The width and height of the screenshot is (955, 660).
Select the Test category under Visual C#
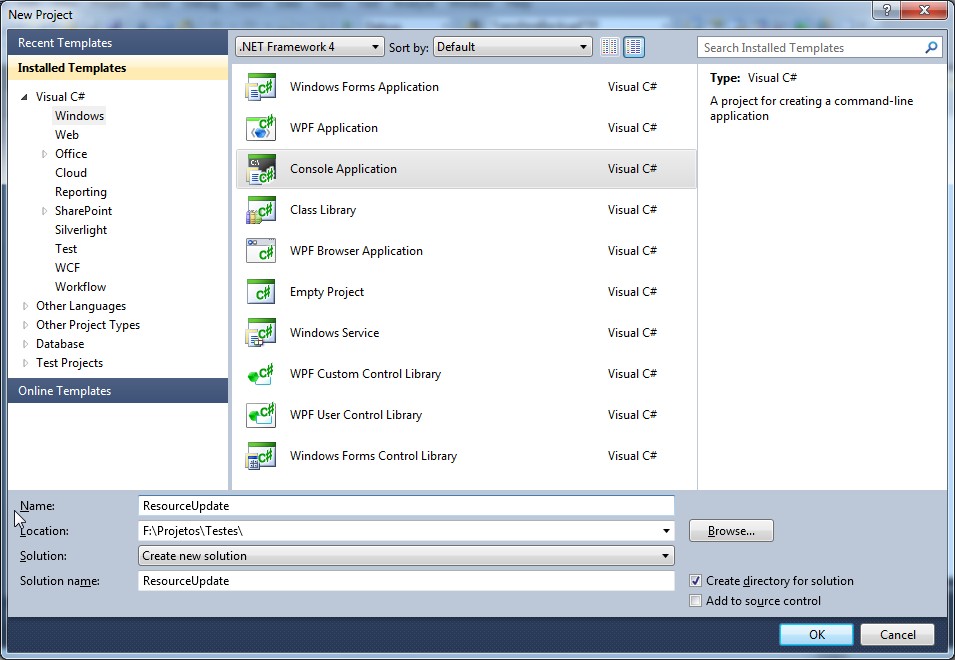tap(66, 249)
